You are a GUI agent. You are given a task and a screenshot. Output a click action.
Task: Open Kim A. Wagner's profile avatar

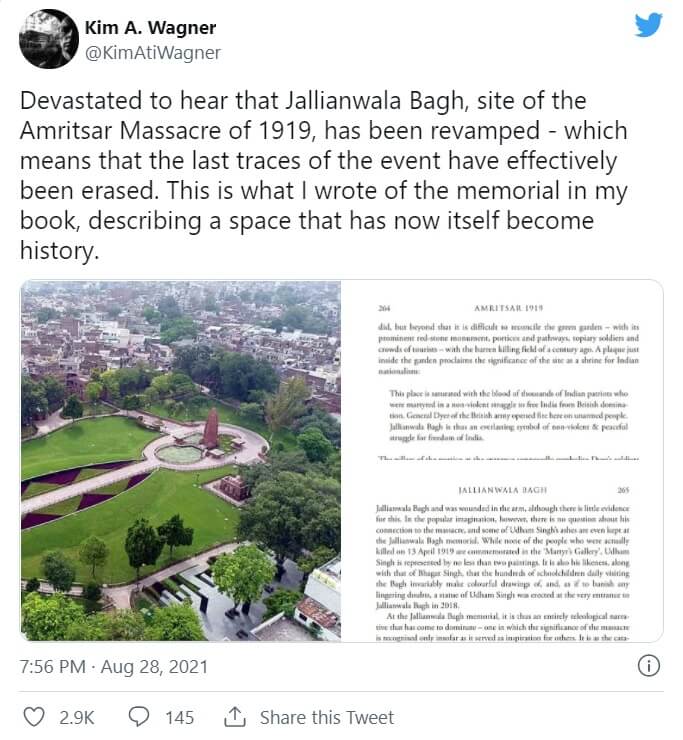pos(49,39)
